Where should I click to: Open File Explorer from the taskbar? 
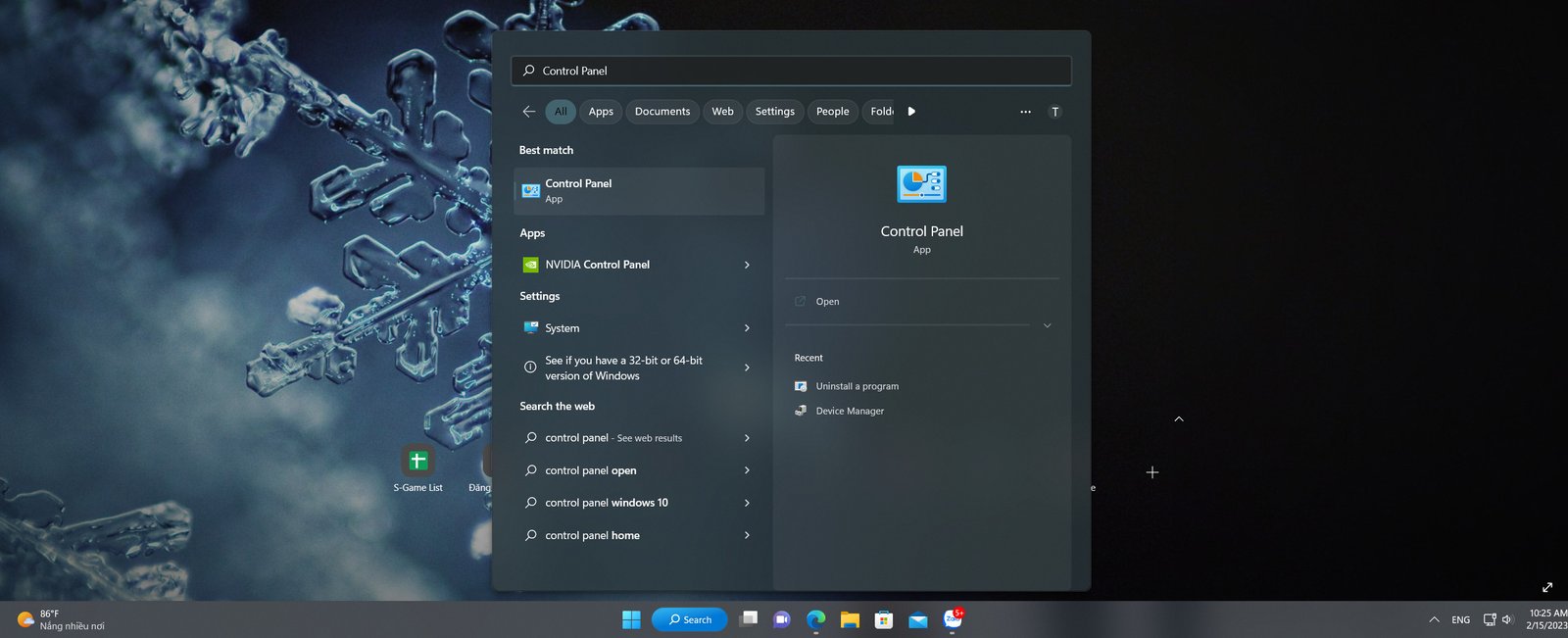850,619
